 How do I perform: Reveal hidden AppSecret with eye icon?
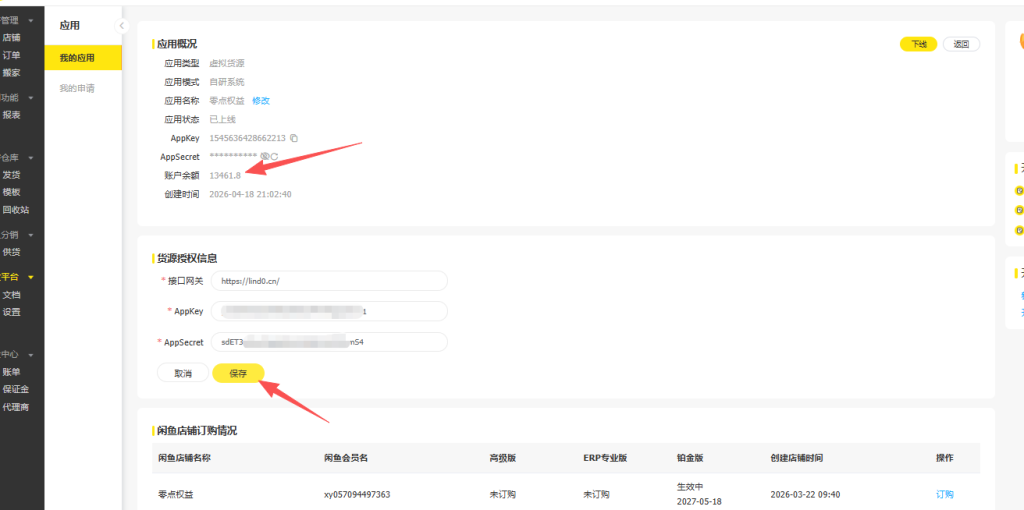click(x=264, y=157)
